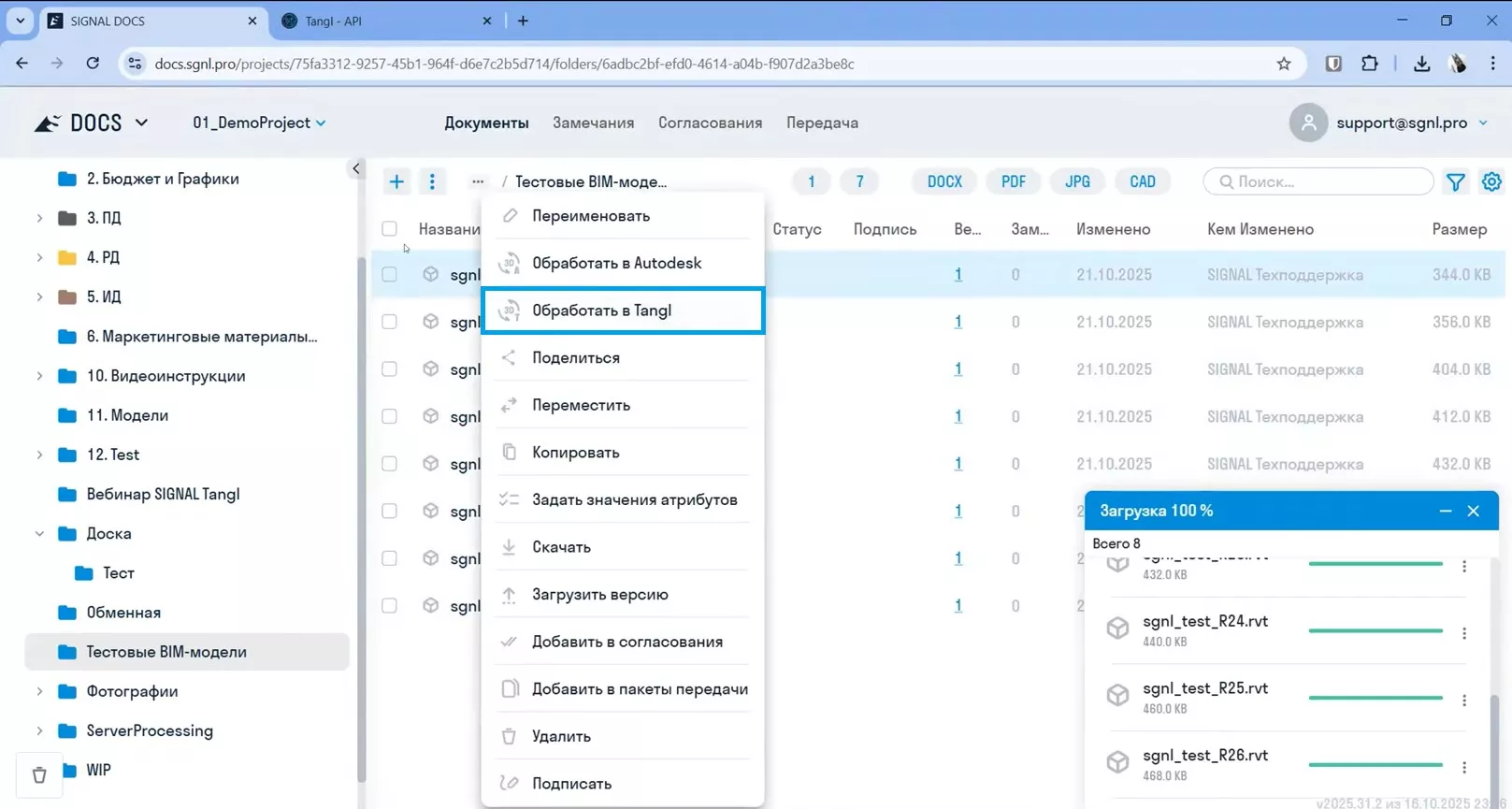The height and width of the screenshot is (809, 1512).
Task: Open the filter funnel icon
Action: click(1456, 182)
